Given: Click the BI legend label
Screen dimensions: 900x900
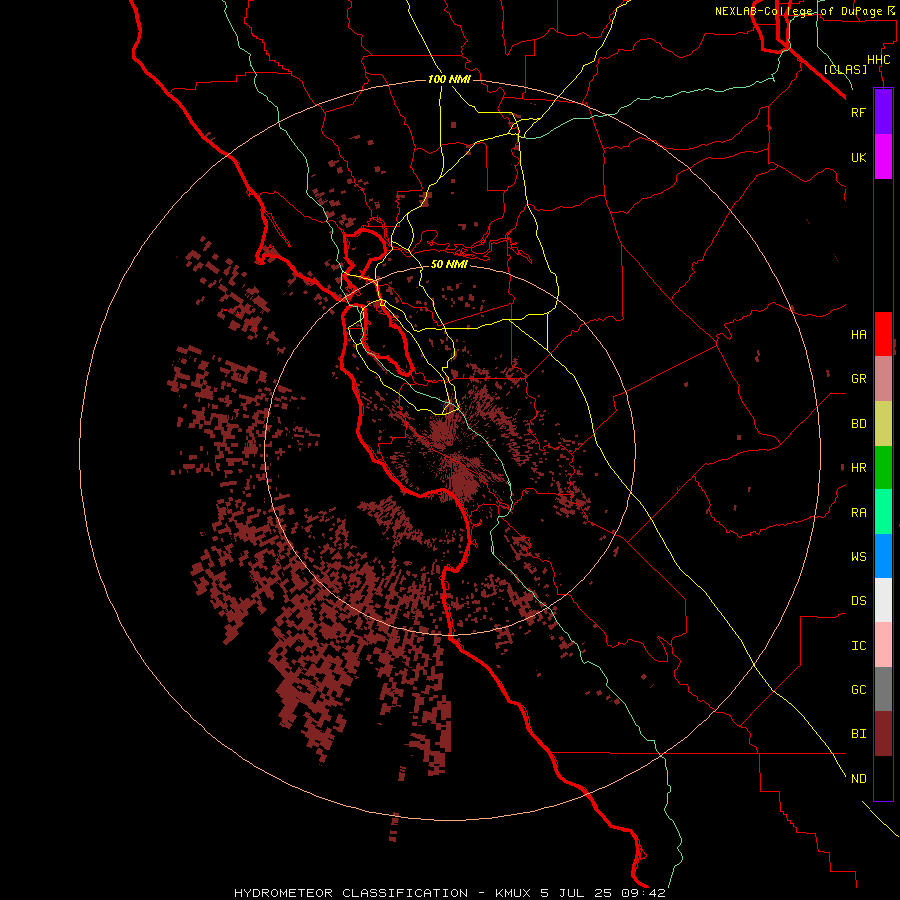Looking at the screenshot, I should (x=858, y=734).
